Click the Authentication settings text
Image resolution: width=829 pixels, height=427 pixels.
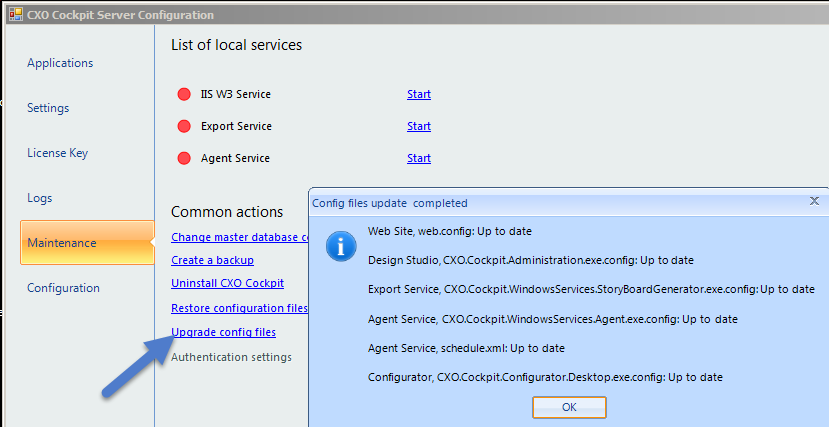coord(232,357)
